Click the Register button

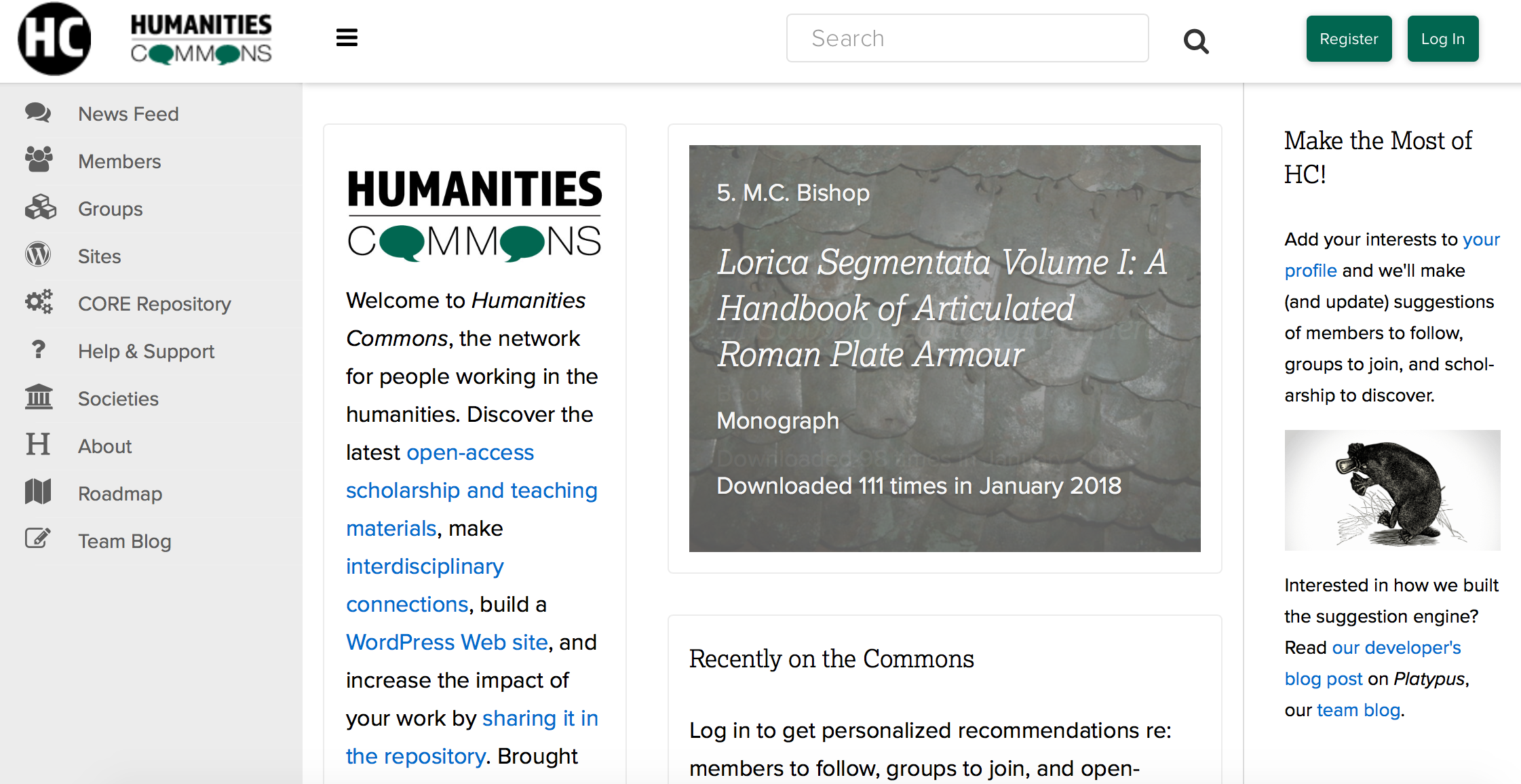point(1349,39)
